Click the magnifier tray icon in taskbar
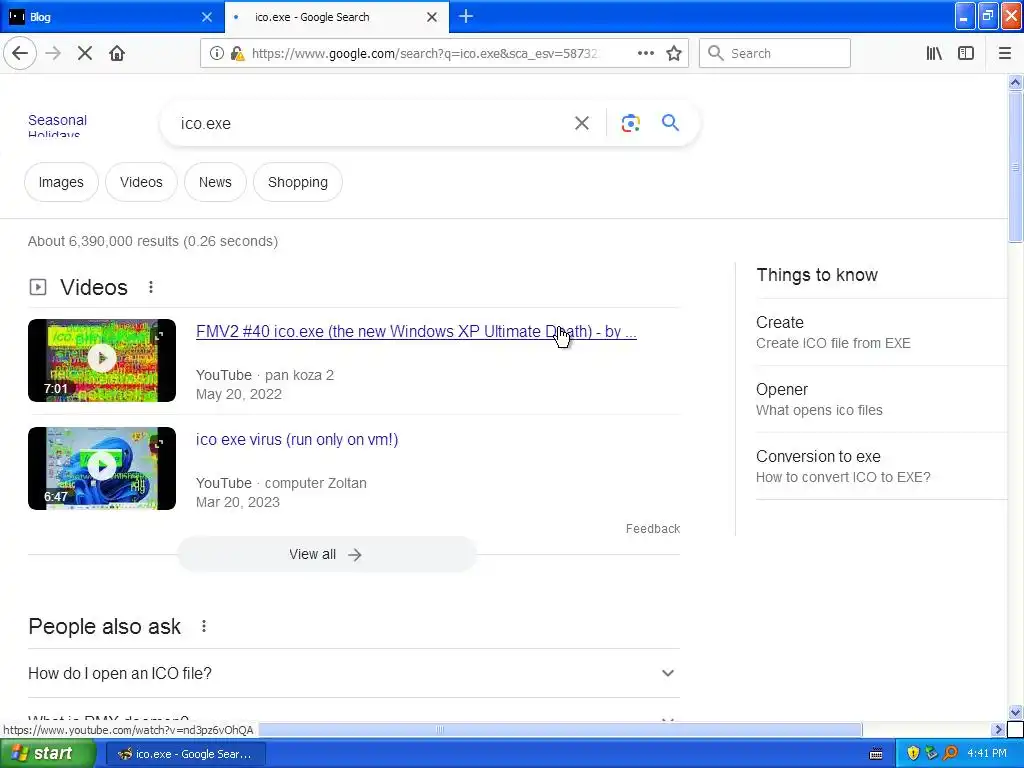The width and height of the screenshot is (1024, 768). coord(951,753)
